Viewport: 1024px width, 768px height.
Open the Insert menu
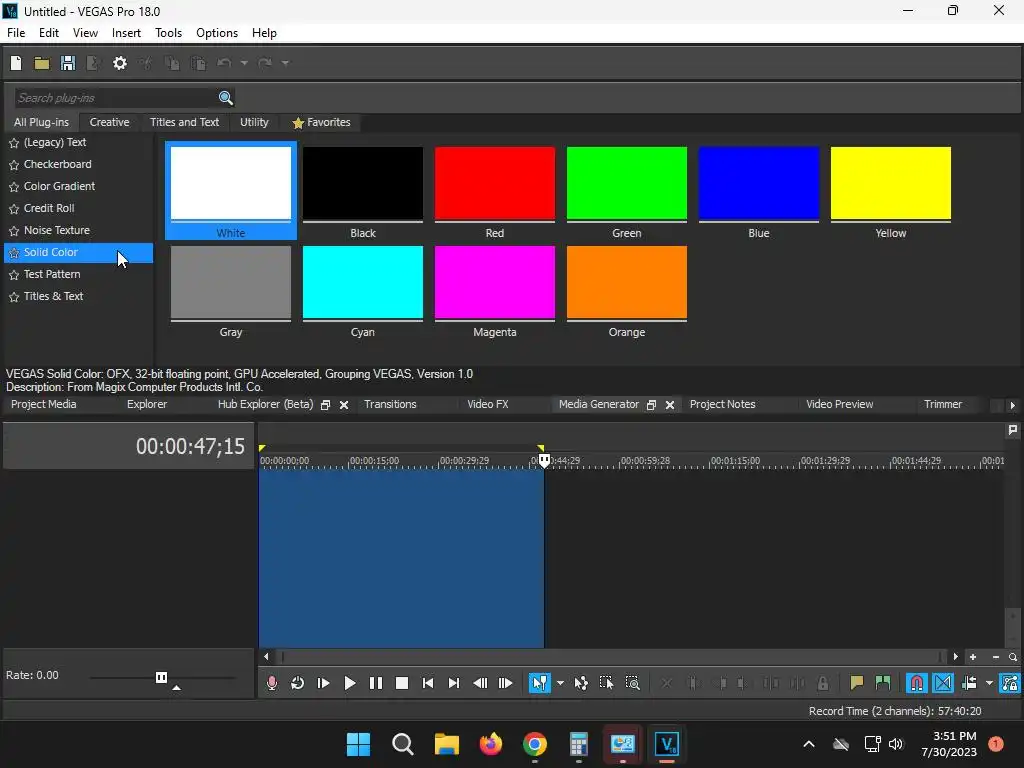pyautogui.click(x=126, y=33)
